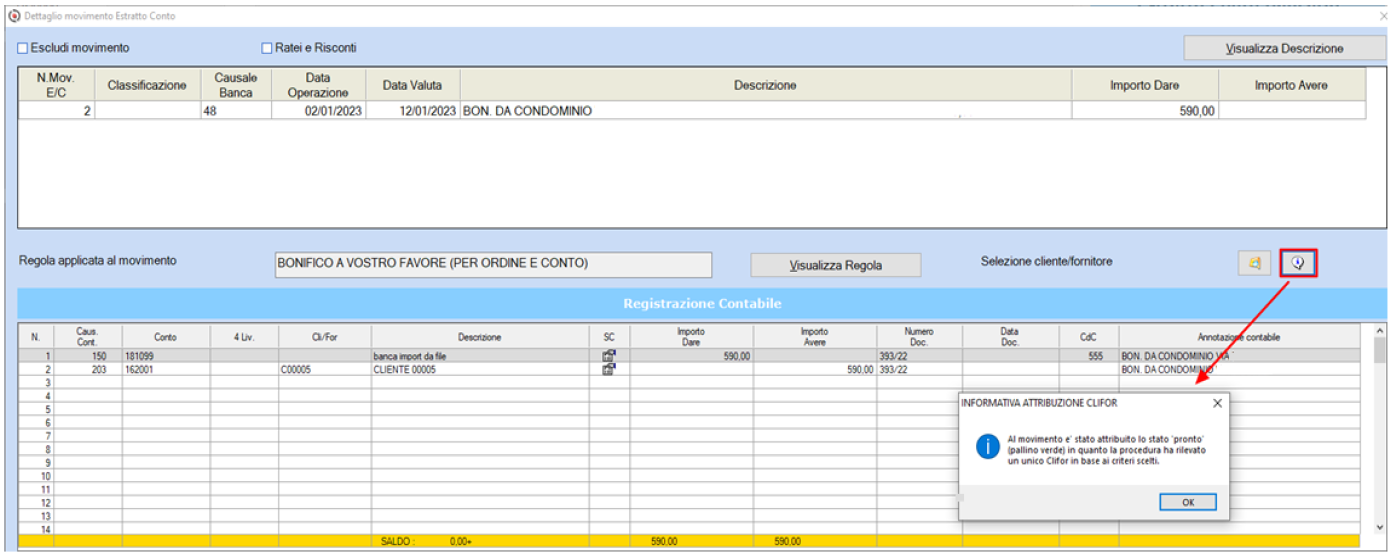Click the Visualizza Descrizione button
Viewport: 1393px width, 556px height.
click(x=1285, y=48)
